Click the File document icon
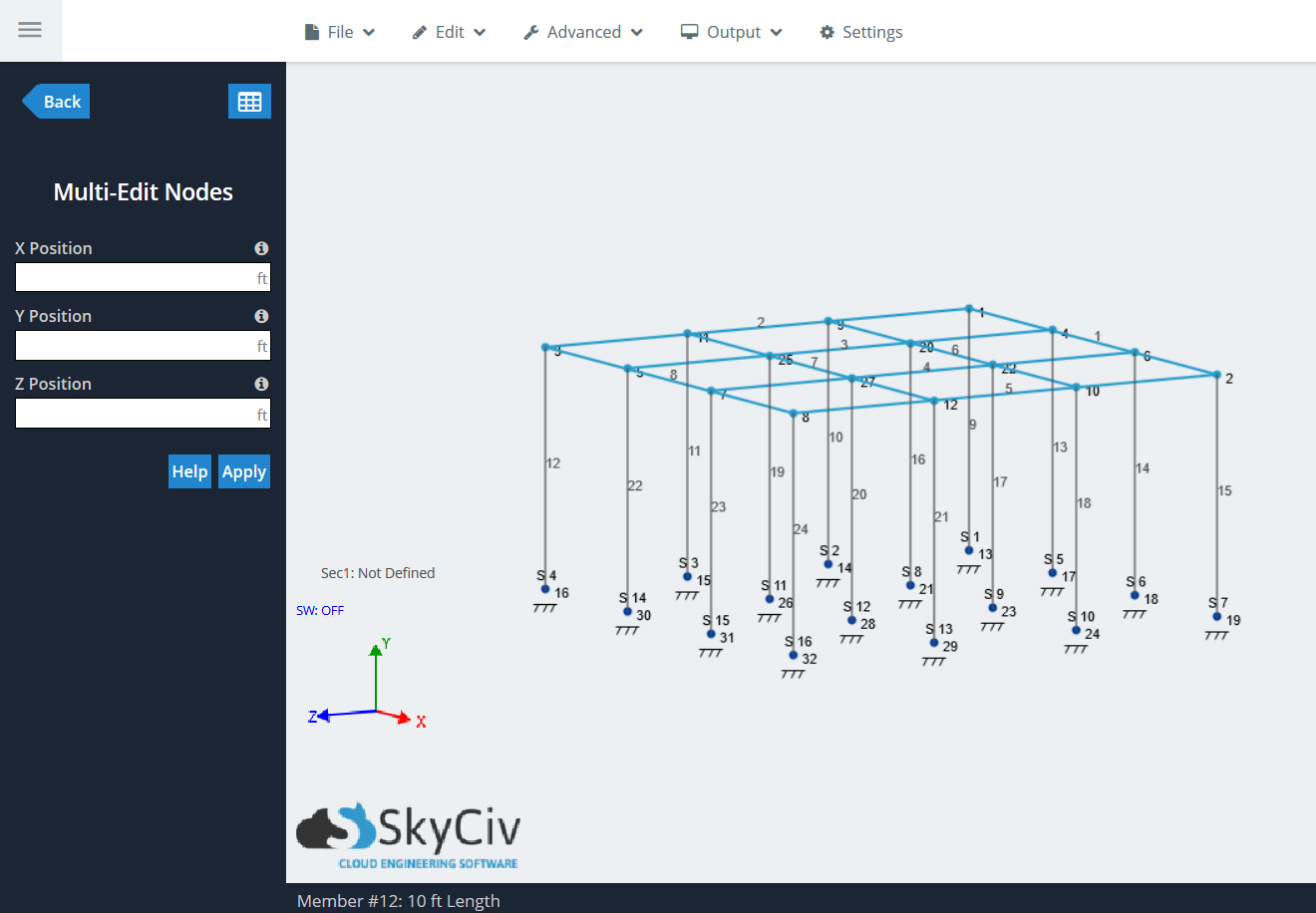This screenshot has width=1316, height=913. click(312, 32)
